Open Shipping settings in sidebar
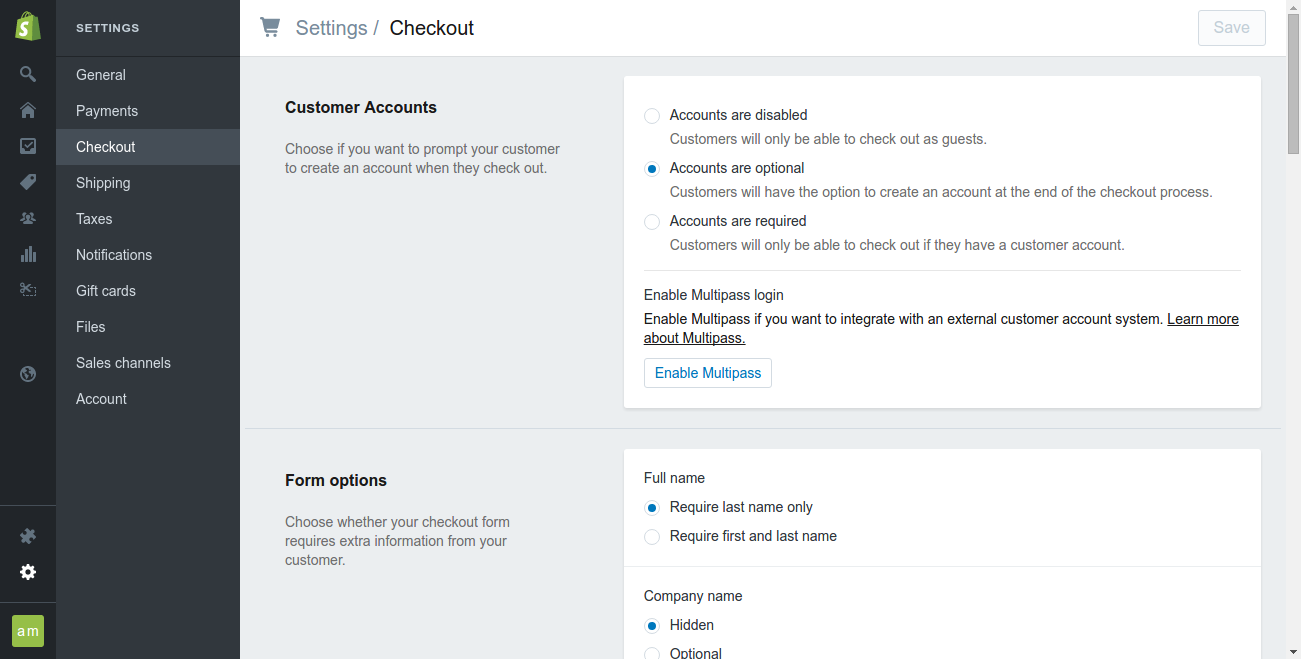The image size is (1301, 659). tap(103, 183)
